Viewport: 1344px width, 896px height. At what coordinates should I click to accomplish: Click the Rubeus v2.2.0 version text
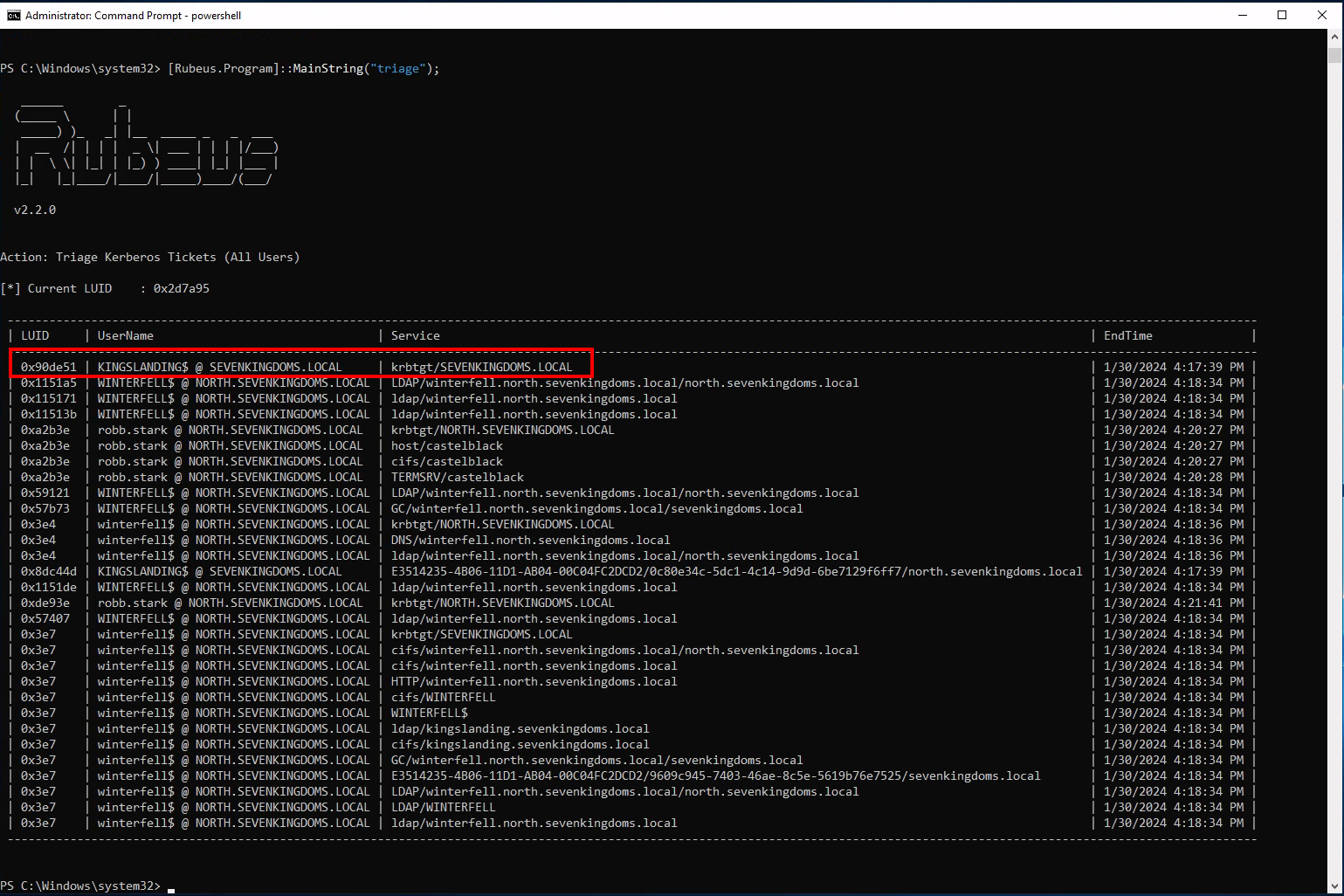click(35, 210)
